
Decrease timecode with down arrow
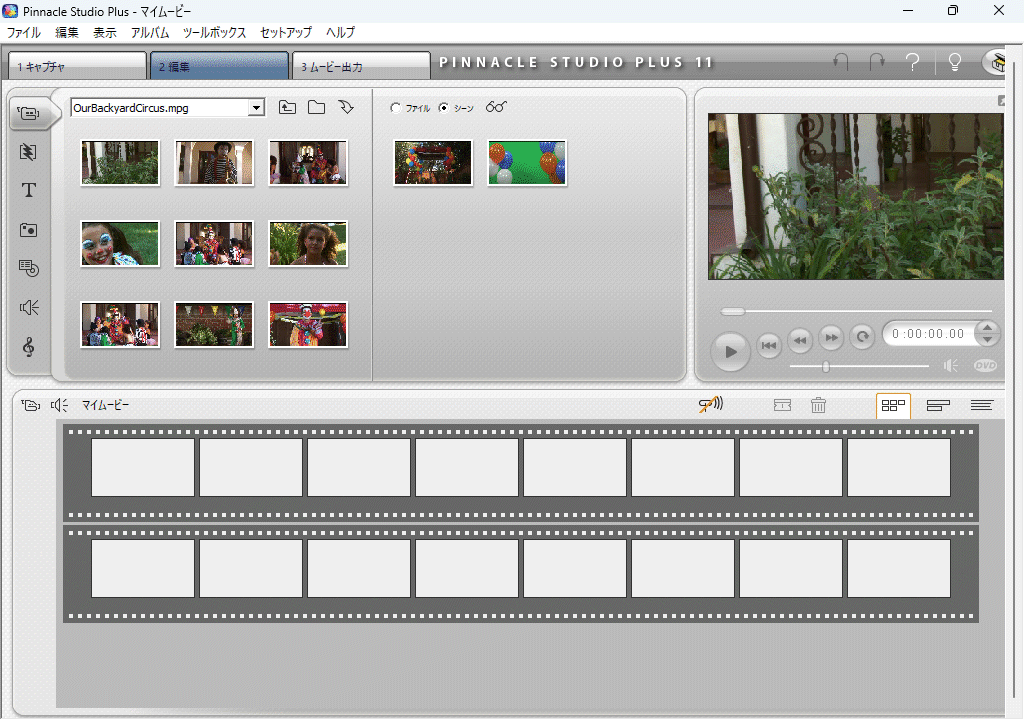tap(987, 340)
